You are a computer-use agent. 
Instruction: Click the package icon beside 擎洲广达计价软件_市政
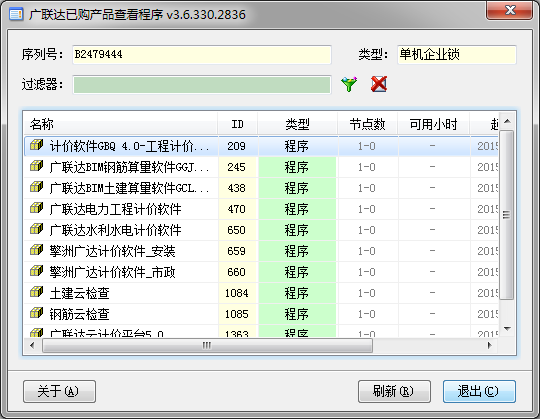pyautogui.click(x=36, y=271)
